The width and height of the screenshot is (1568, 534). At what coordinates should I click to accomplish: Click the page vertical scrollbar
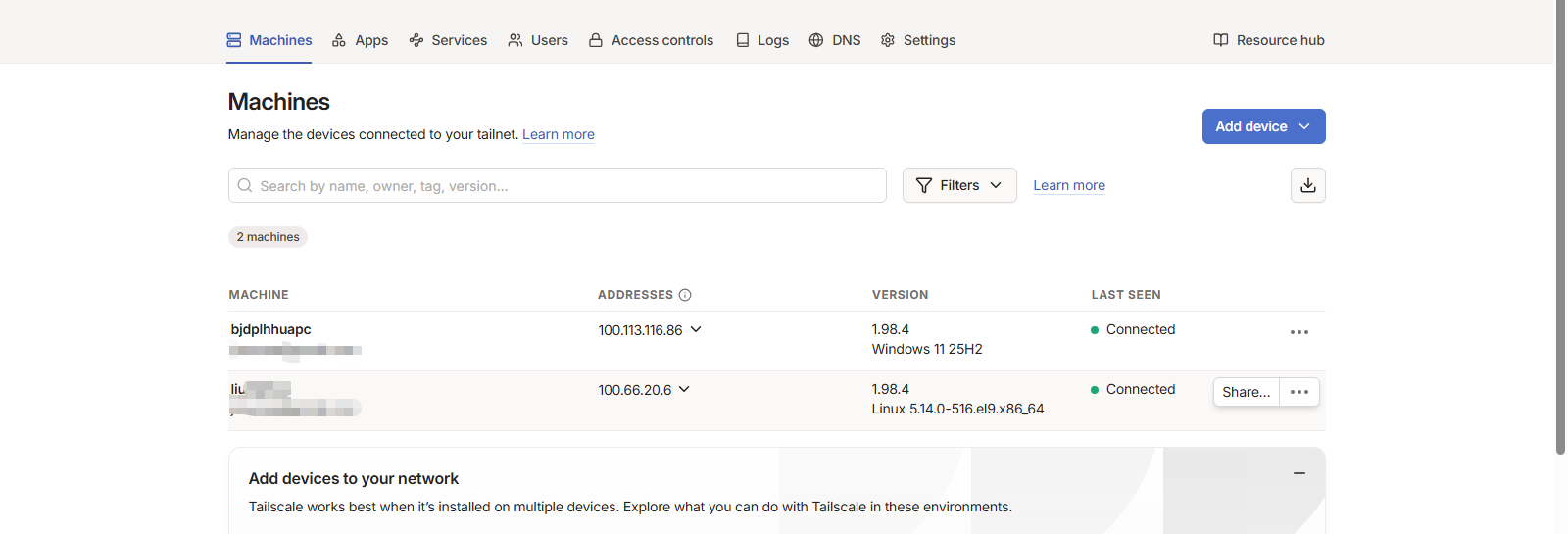(1560, 225)
